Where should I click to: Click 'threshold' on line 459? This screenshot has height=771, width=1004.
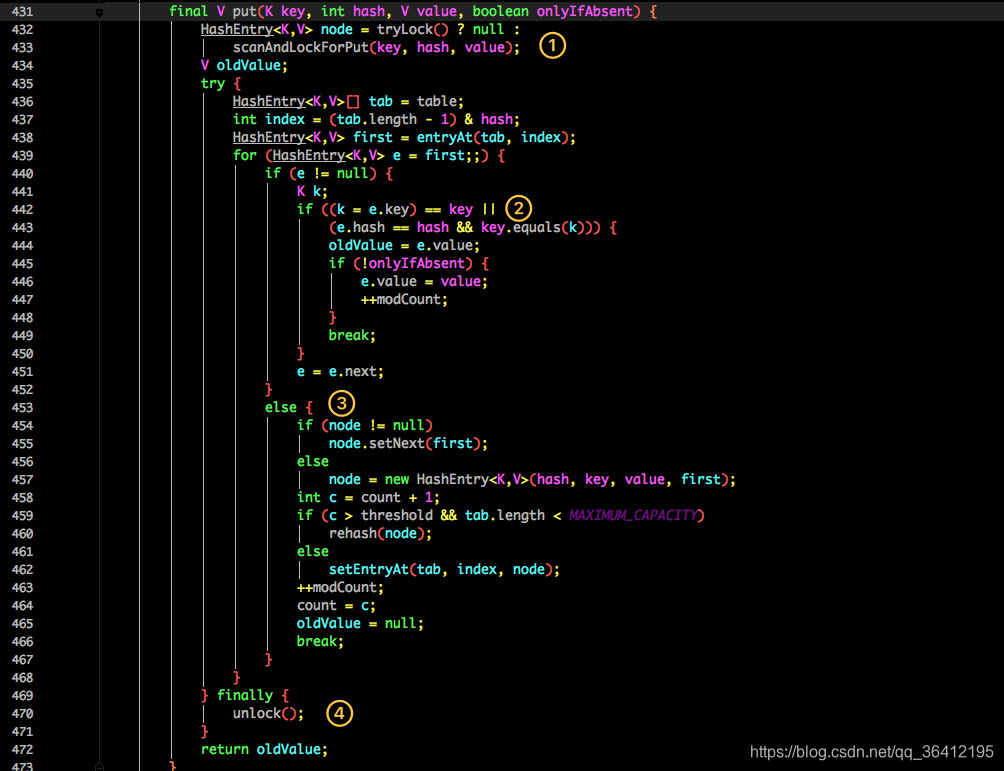[x=396, y=515]
